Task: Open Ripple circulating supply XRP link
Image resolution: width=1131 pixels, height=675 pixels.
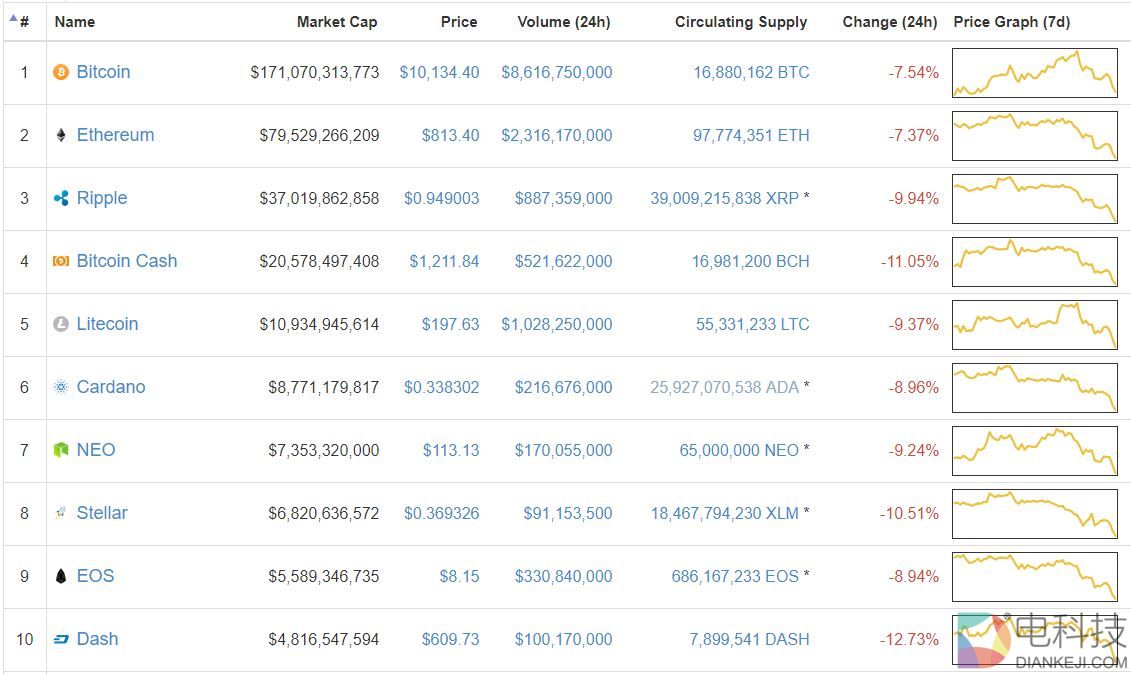Action: click(724, 198)
